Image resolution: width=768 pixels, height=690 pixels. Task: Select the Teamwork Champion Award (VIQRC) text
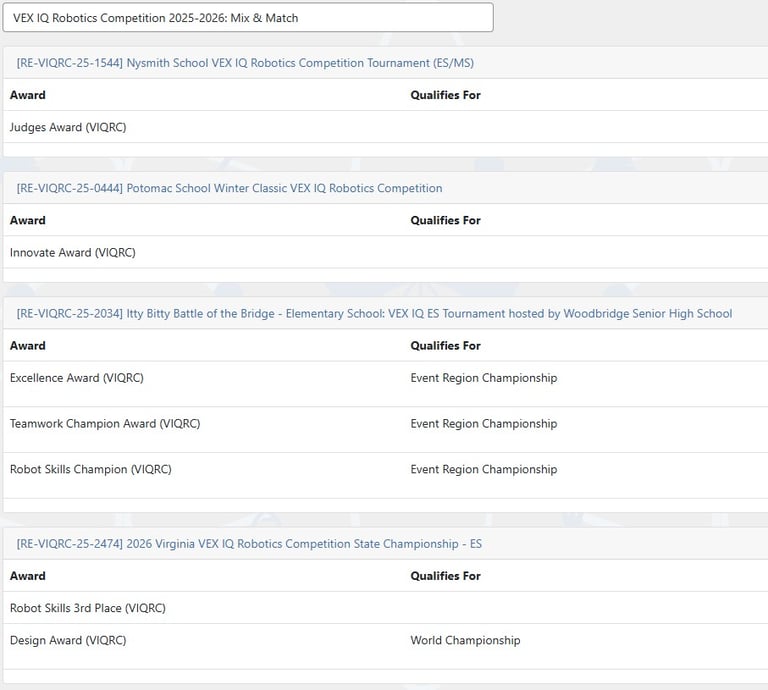[105, 424]
